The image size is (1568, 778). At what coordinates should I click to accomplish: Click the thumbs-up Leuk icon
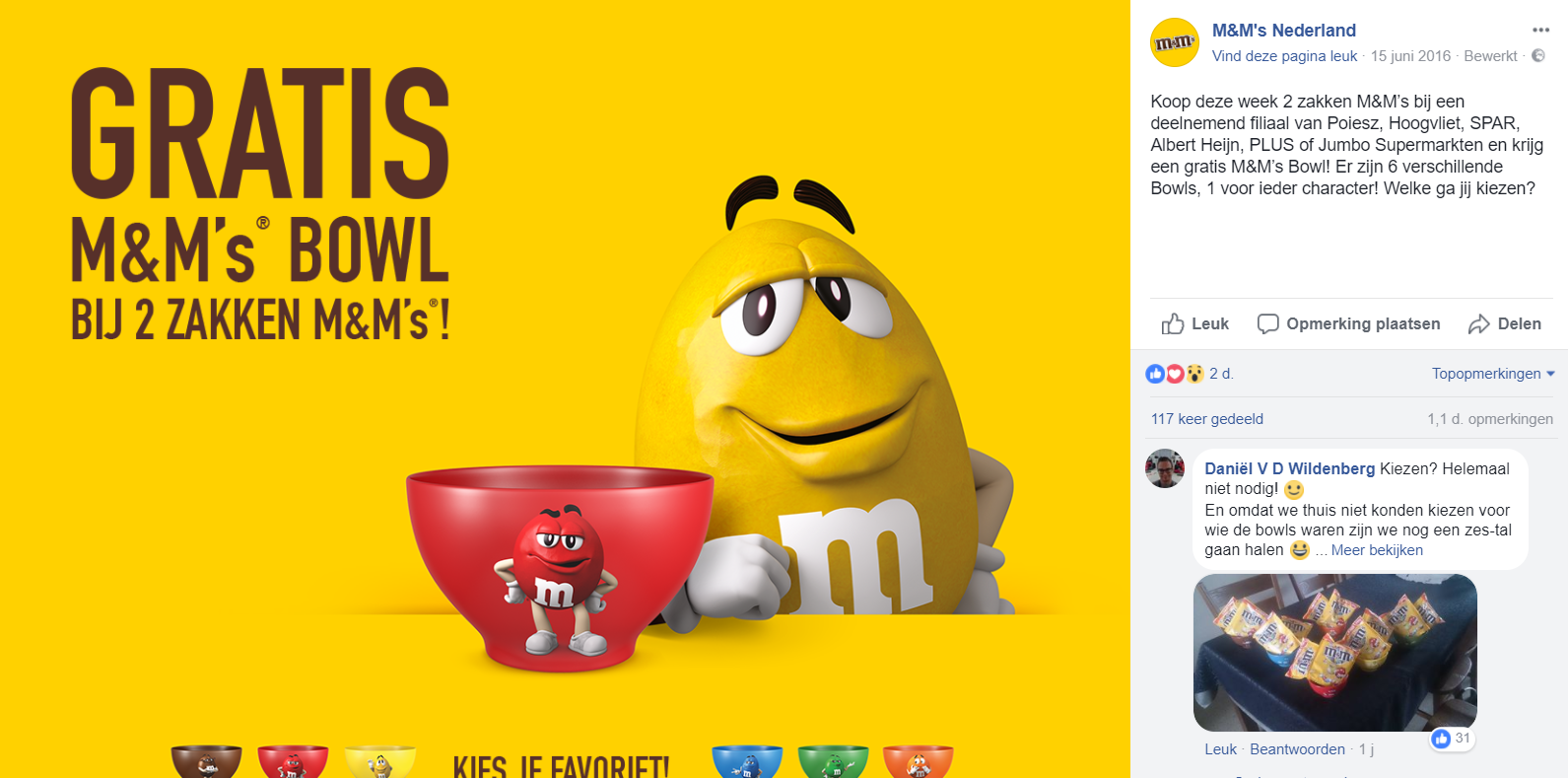point(1172,323)
